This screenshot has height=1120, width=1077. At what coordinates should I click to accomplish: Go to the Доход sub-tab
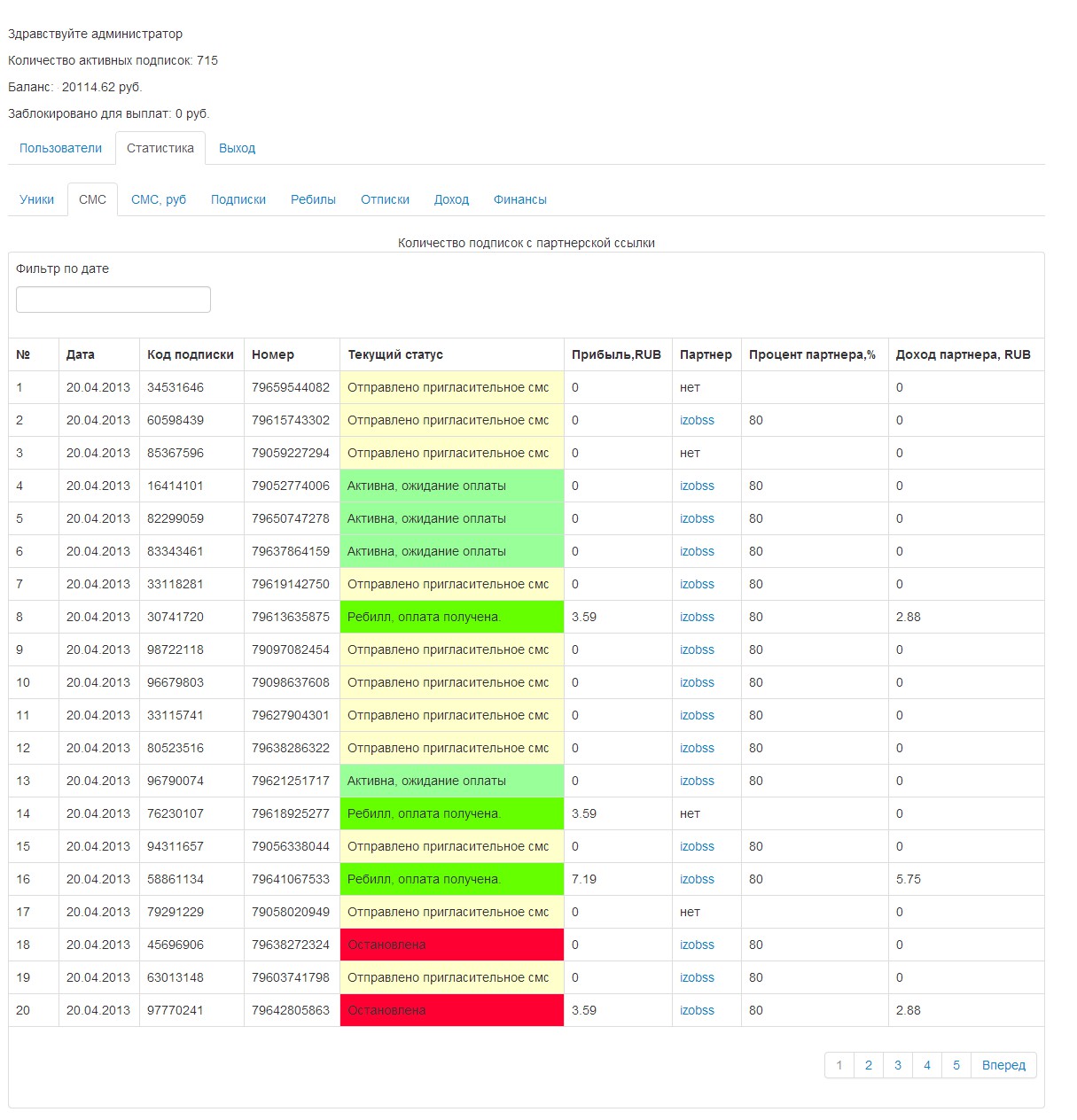[451, 199]
